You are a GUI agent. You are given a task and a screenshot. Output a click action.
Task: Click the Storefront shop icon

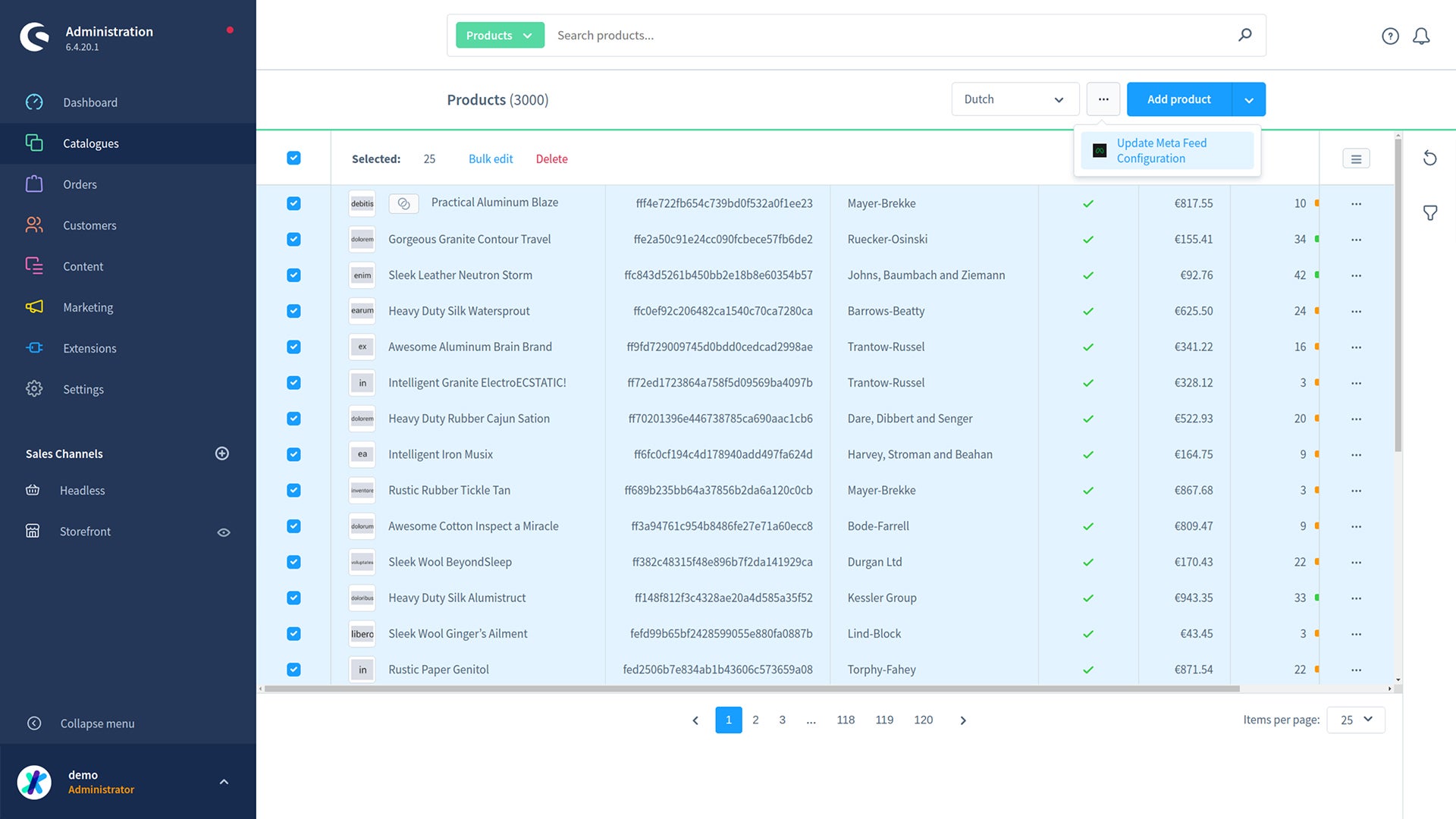[33, 532]
